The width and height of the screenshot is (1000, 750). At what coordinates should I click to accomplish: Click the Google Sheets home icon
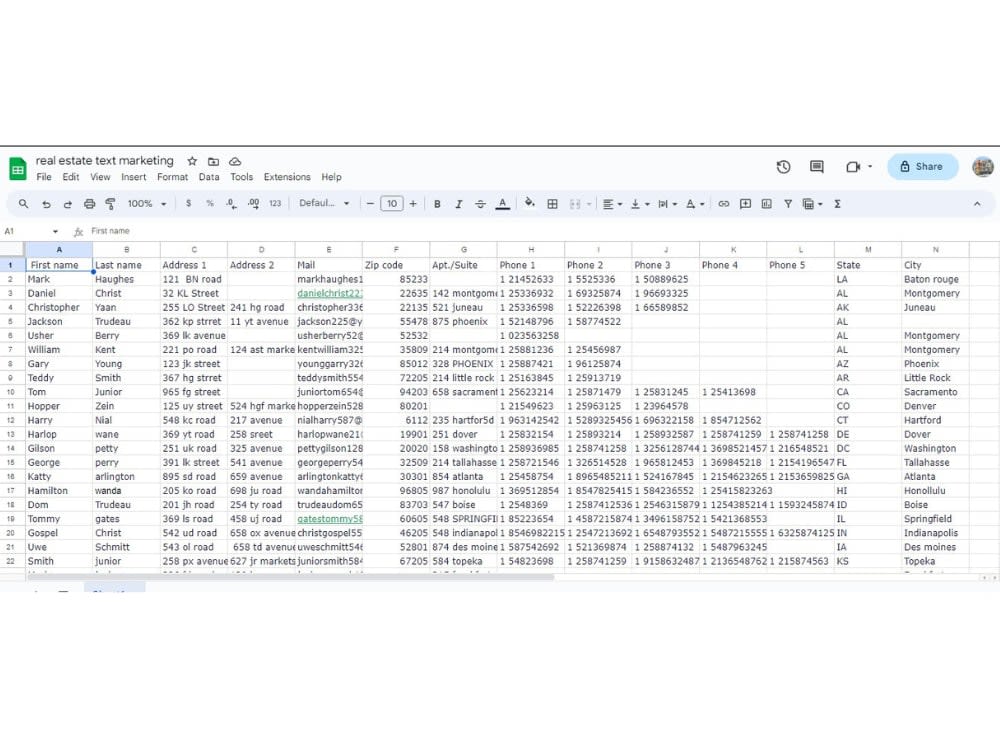pos(18,169)
